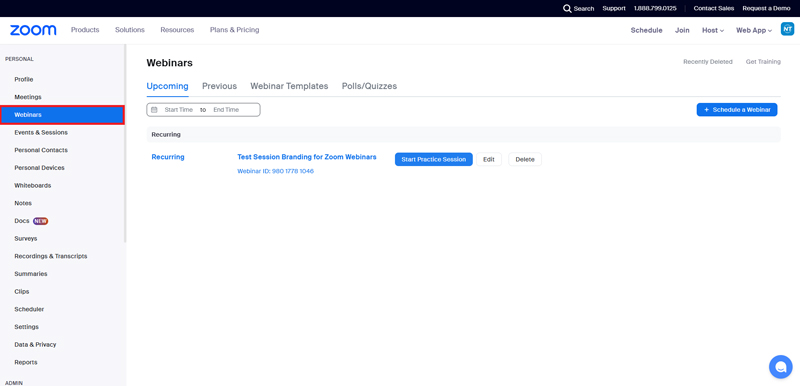The width and height of the screenshot is (800, 386).
Task: Switch to the Upcoming tab
Action: [167, 86]
